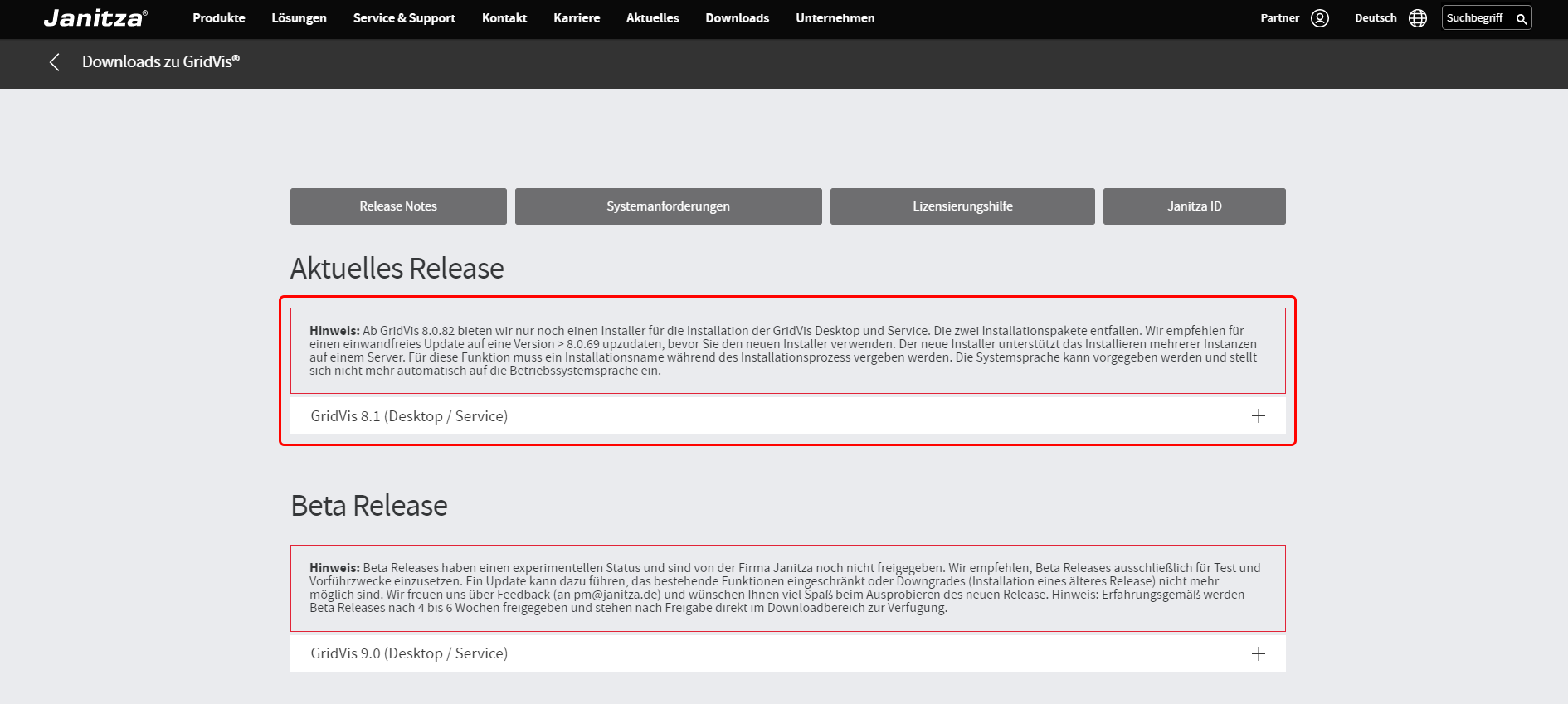Click the Janitza logo
Image resolution: width=1568 pixels, height=704 pixels.
pos(95,18)
